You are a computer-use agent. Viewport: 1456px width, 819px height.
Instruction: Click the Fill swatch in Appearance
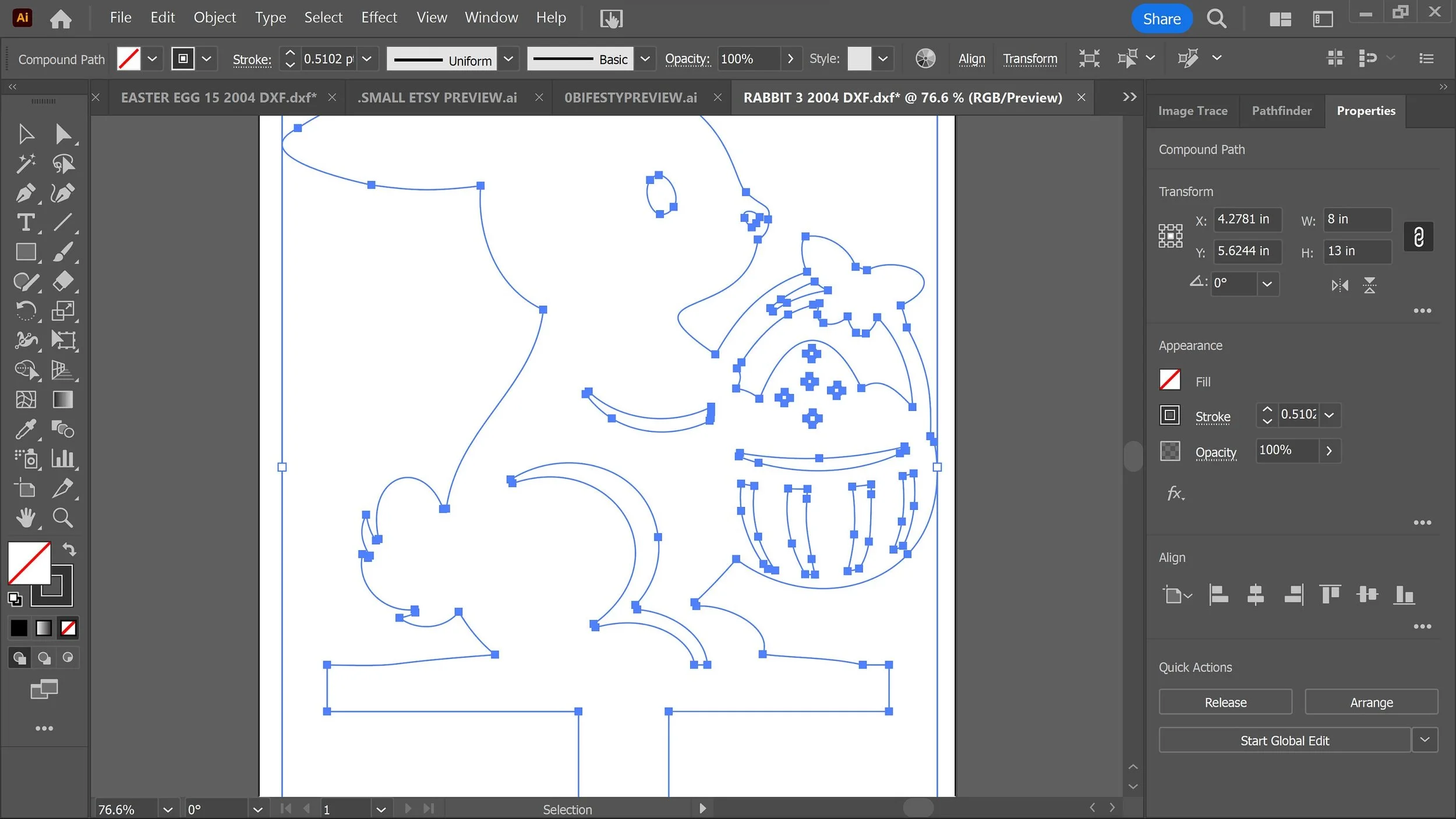tap(1169, 380)
